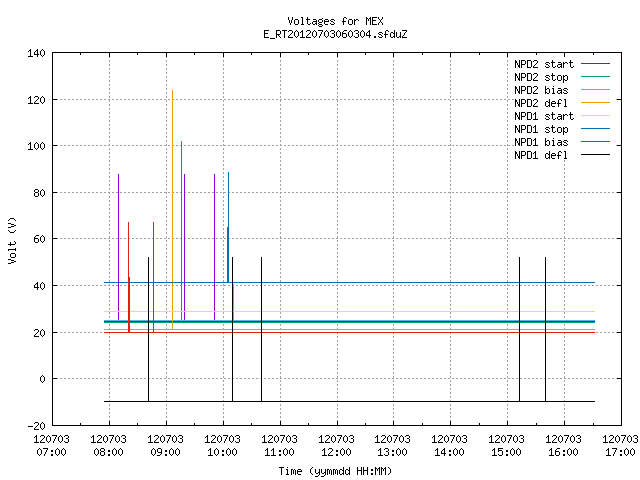Click the NPD2 bias legend label
Screen dimensions: 640x480
coord(541,90)
